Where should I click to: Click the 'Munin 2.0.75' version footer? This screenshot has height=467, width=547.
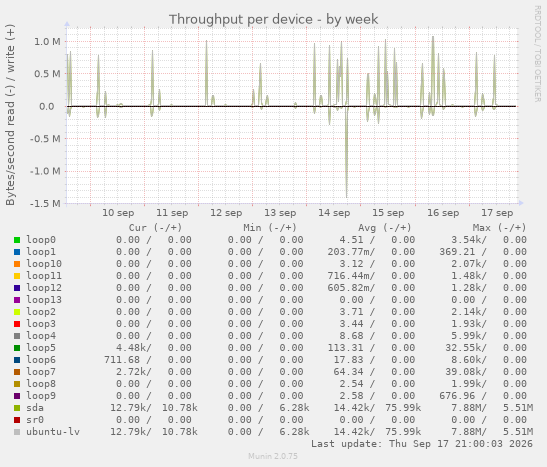point(273,456)
